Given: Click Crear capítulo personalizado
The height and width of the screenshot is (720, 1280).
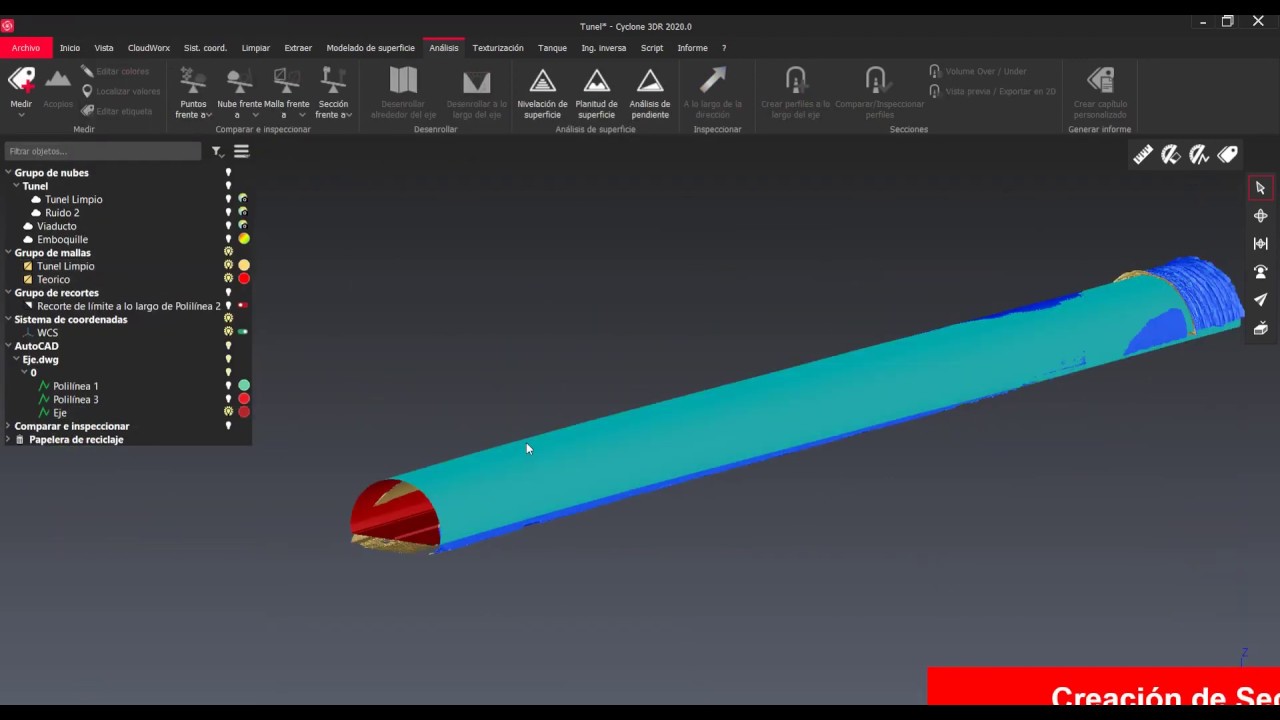Looking at the screenshot, I should coord(1100,92).
